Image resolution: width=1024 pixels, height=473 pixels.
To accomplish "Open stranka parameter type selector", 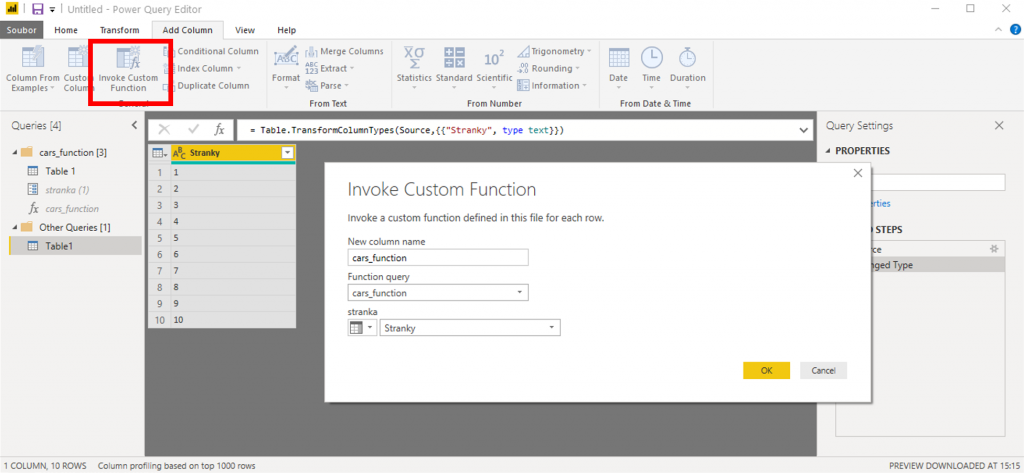I will tap(362, 328).
